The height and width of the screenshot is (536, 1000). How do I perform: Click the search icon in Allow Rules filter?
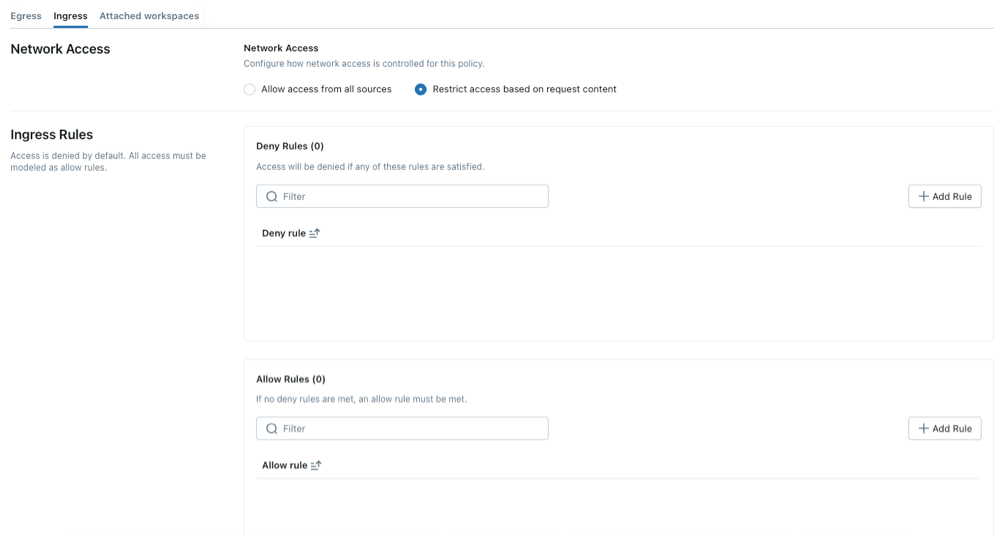[271, 429]
